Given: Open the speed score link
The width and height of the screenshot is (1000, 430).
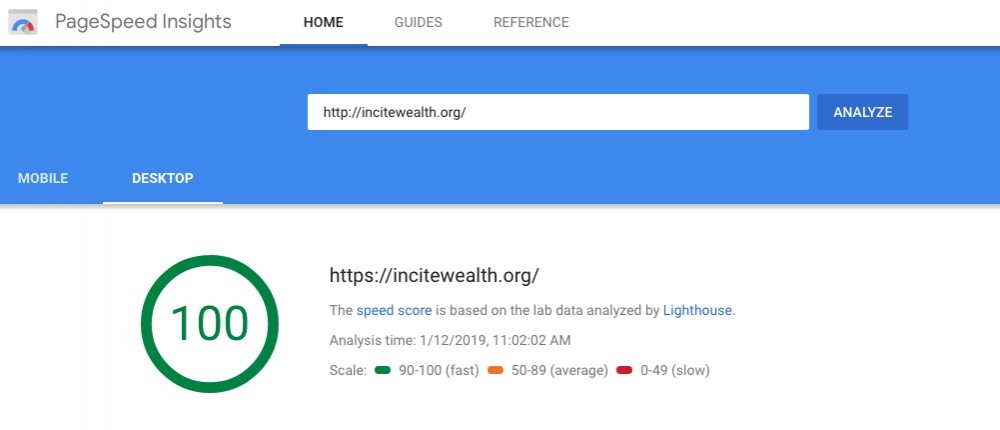Looking at the screenshot, I should pyautogui.click(x=394, y=311).
